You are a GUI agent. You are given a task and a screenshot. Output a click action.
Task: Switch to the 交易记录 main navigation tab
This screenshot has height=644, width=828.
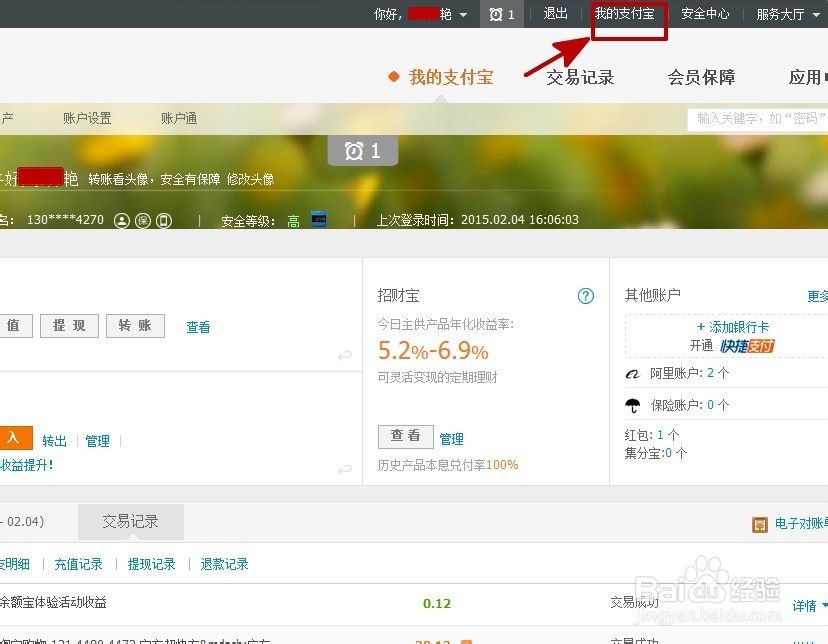coord(580,77)
